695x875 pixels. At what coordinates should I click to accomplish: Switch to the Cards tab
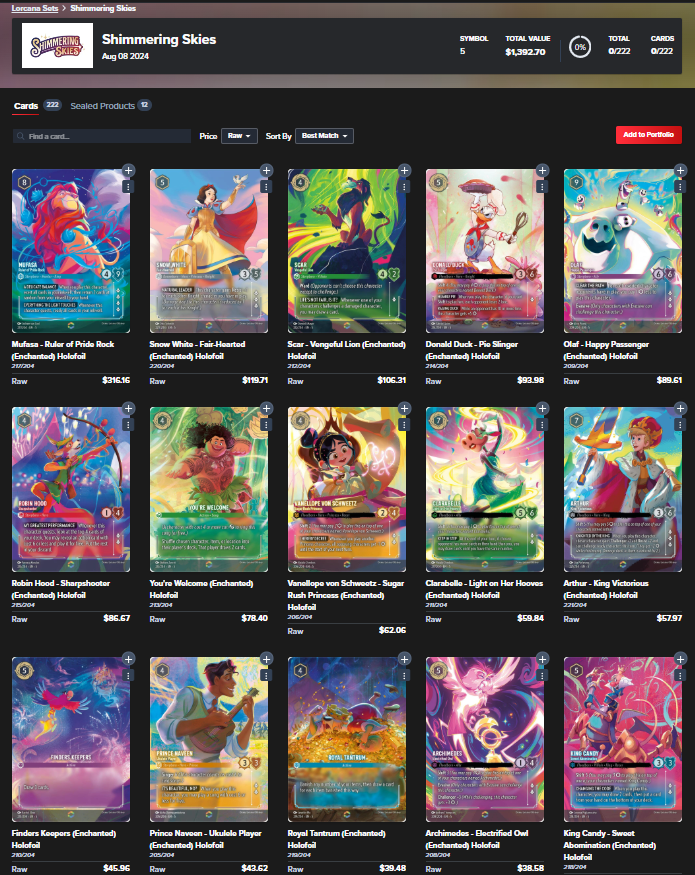(x=26, y=105)
